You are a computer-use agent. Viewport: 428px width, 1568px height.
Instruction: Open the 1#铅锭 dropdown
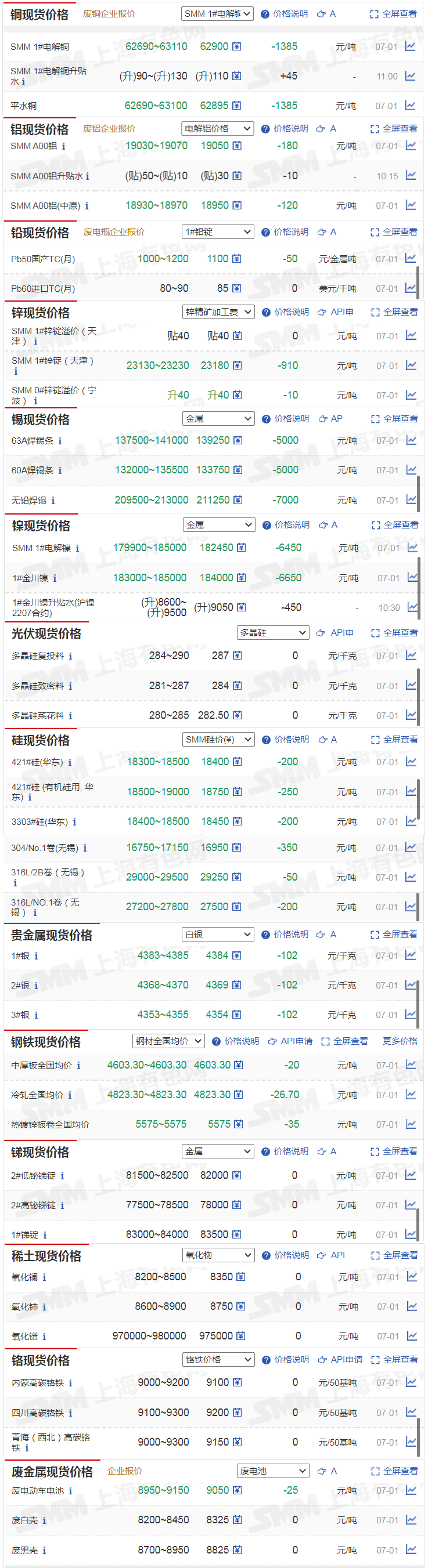[x=218, y=232]
